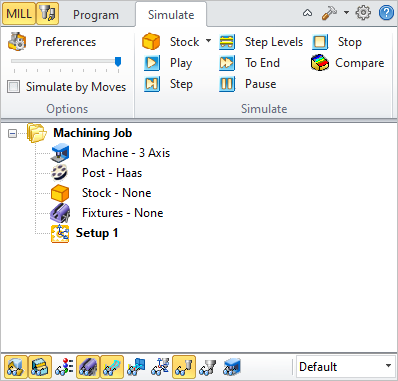Viewport: 398px width, 381px height.
Task: Toggle stock model visibility in bottom bar
Action: tap(16, 367)
